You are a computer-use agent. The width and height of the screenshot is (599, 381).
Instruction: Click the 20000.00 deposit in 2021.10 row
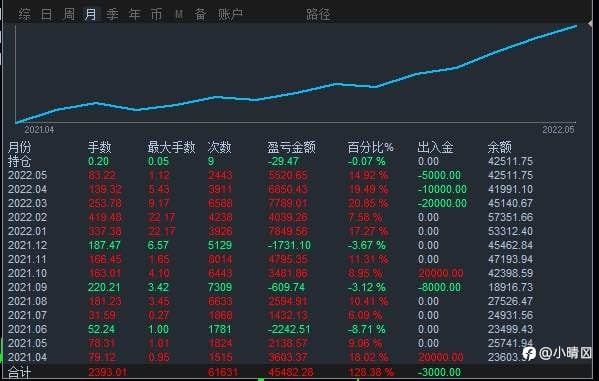click(x=440, y=274)
